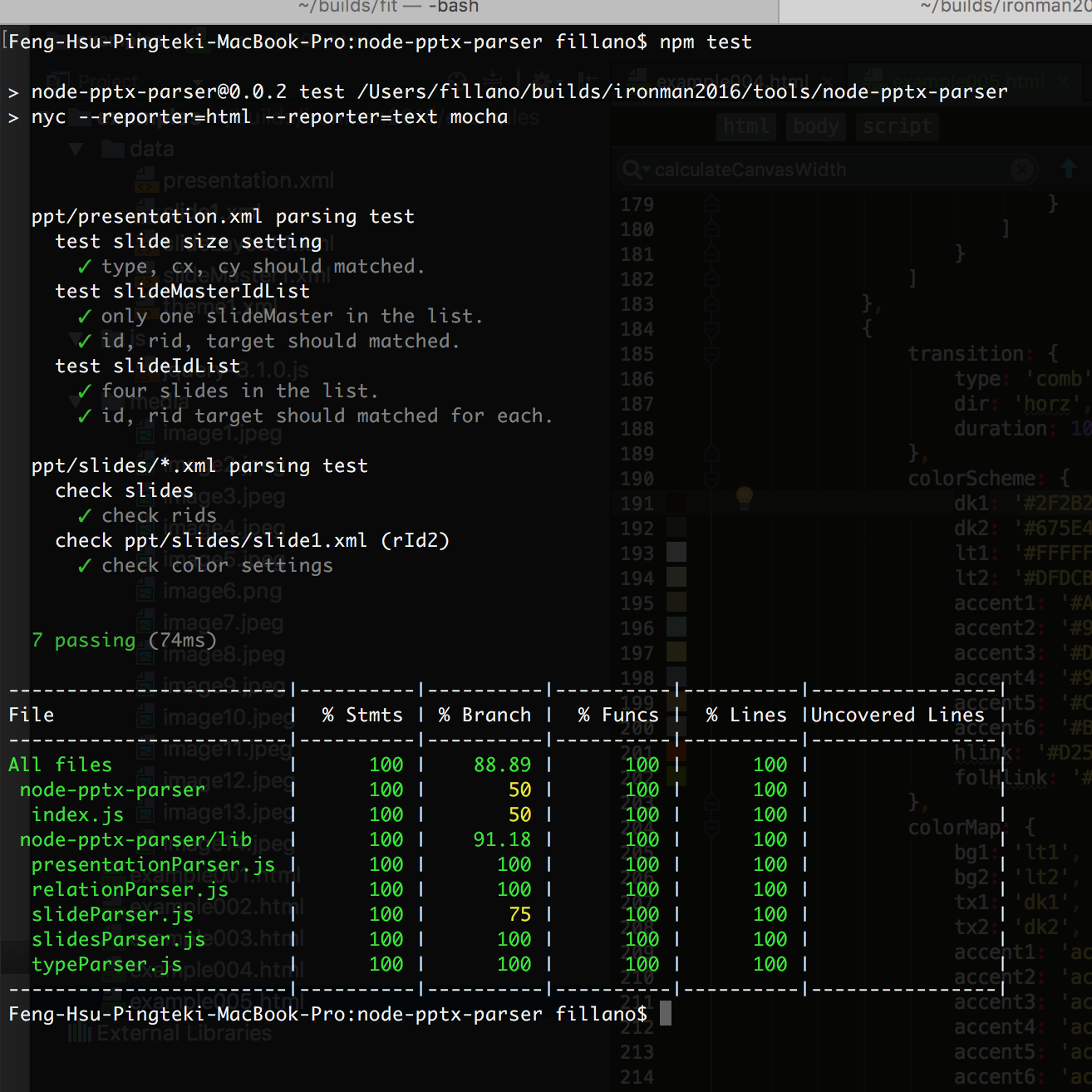
Task: Click the data folder icon
Action: 113,150
